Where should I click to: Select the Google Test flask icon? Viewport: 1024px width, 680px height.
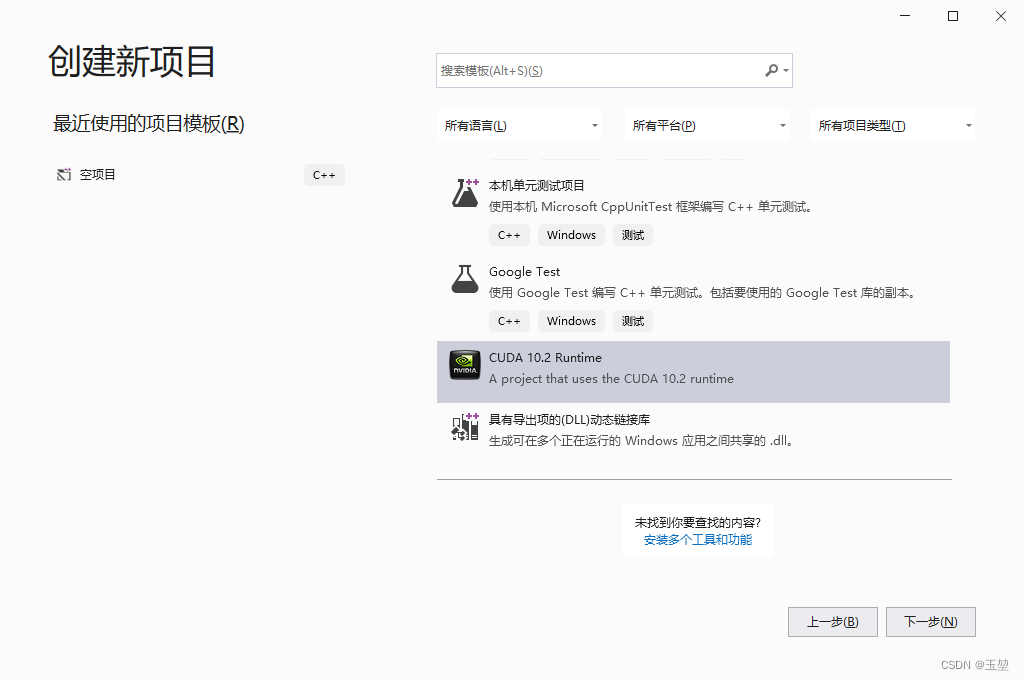[x=464, y=279]
